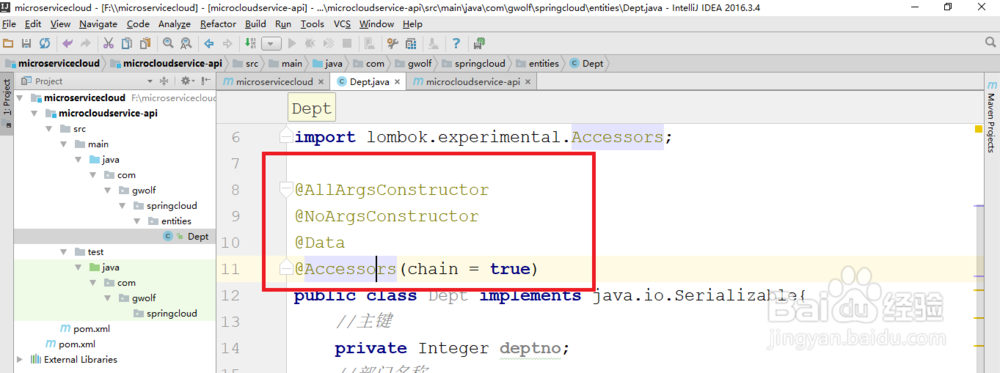The height and width of the screenshot is (373, 1000).
Task: Click the grey Redo arrow
Action: [85, 43]
